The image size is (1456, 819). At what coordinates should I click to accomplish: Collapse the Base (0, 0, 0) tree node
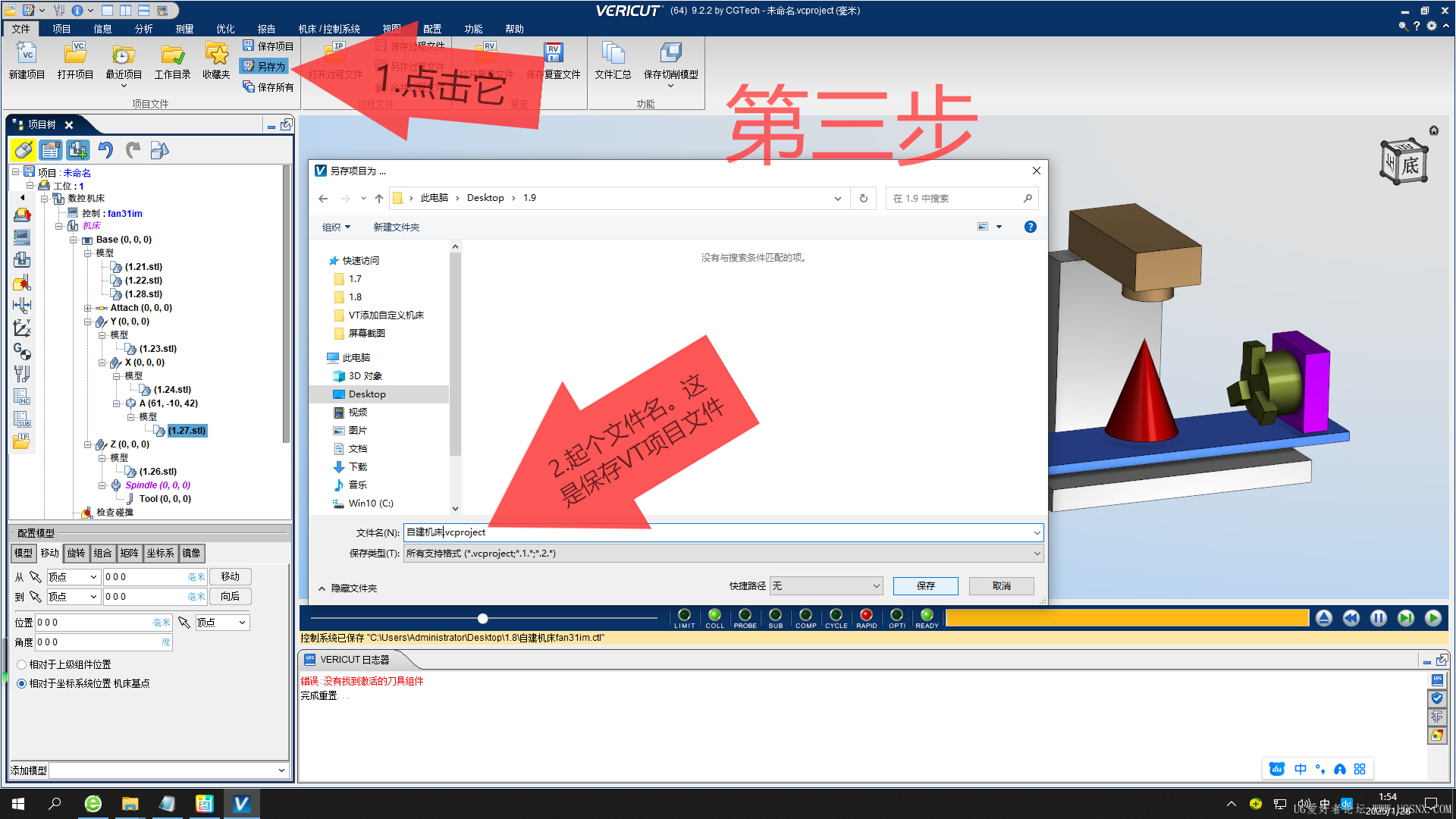[x=74, y=240]
